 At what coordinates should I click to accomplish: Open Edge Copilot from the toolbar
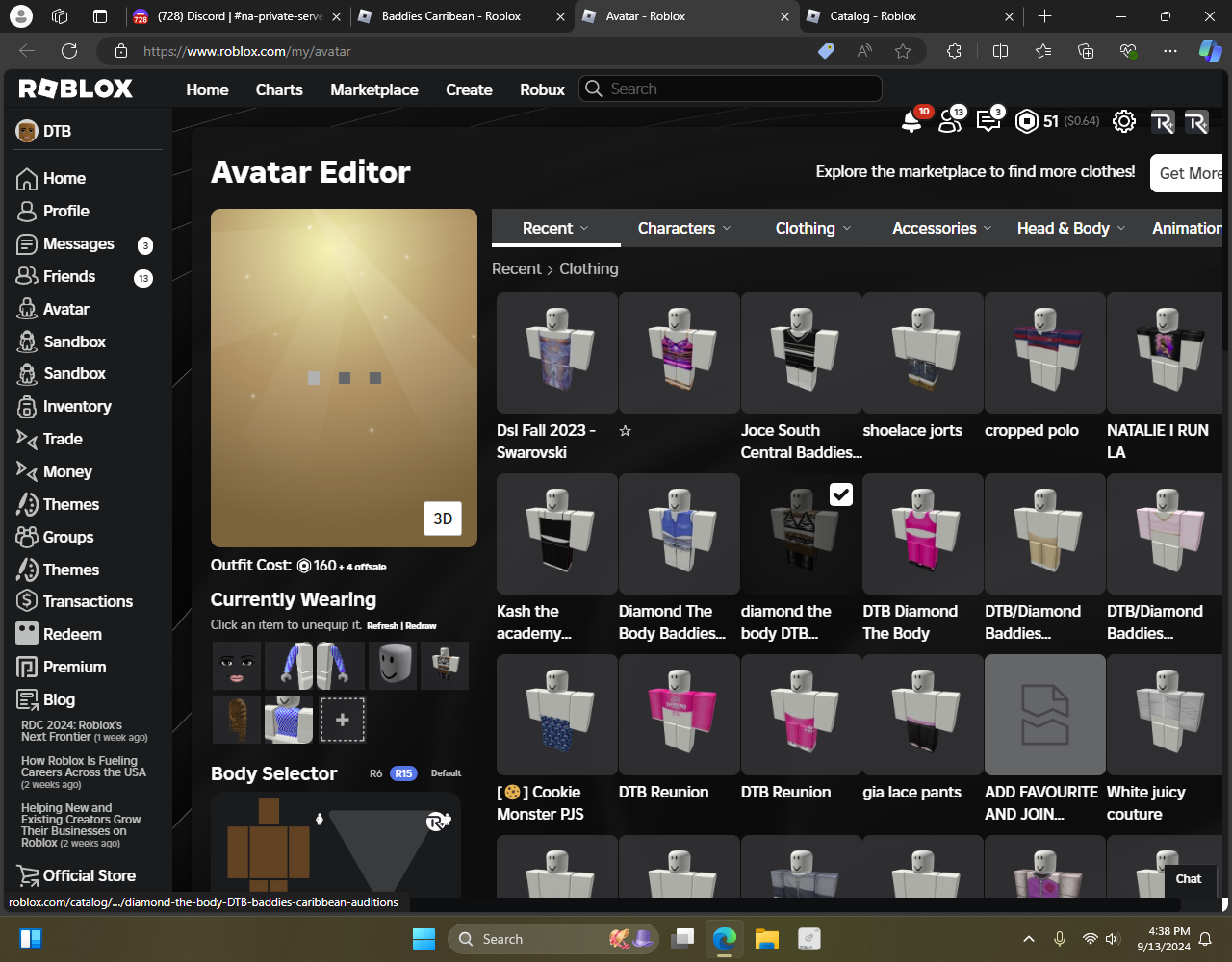click(1210, 51)
